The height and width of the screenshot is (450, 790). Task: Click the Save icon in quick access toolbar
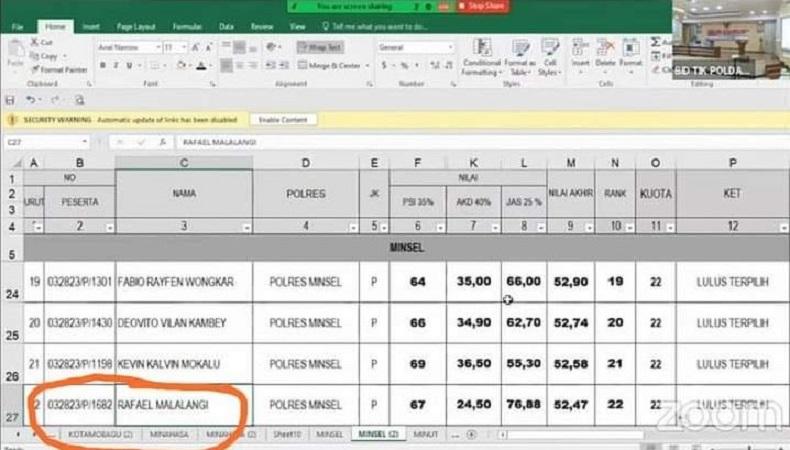[10, 100]
